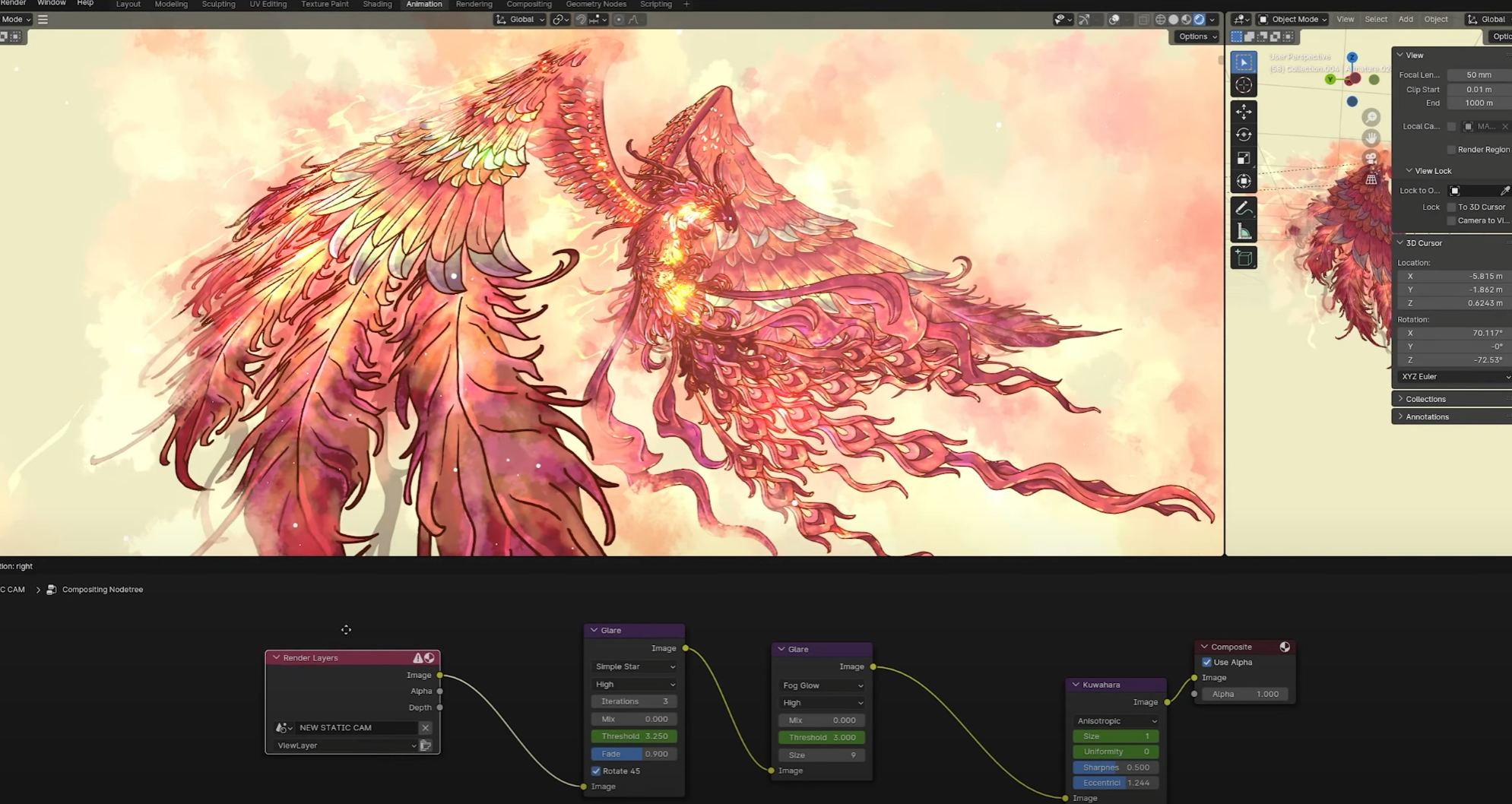Open the Select menu in right viewport
The height and width of the screenshot is (804, 1512).
coord(1376,20)
